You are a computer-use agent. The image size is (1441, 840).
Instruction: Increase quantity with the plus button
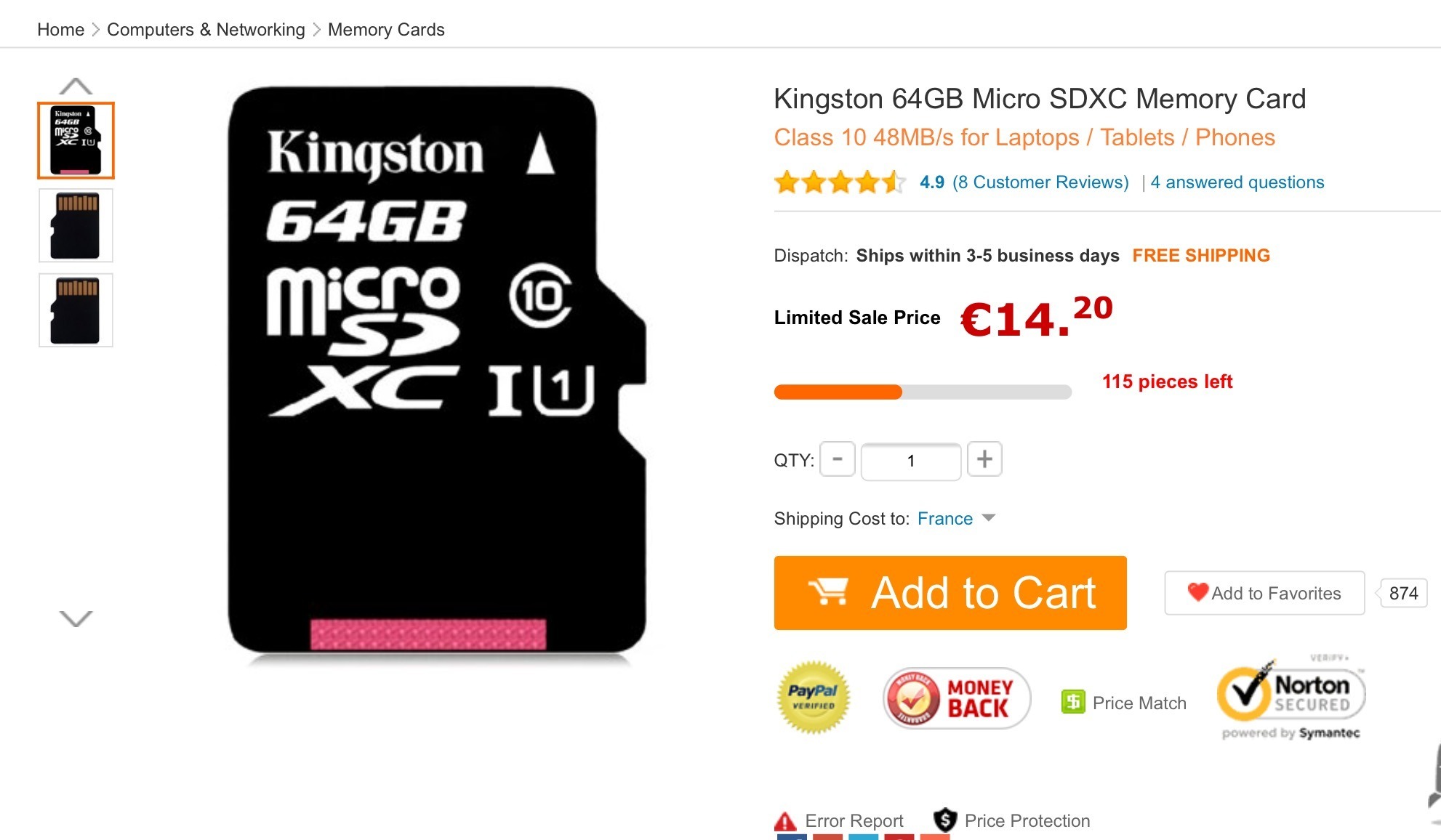[984, 459]
